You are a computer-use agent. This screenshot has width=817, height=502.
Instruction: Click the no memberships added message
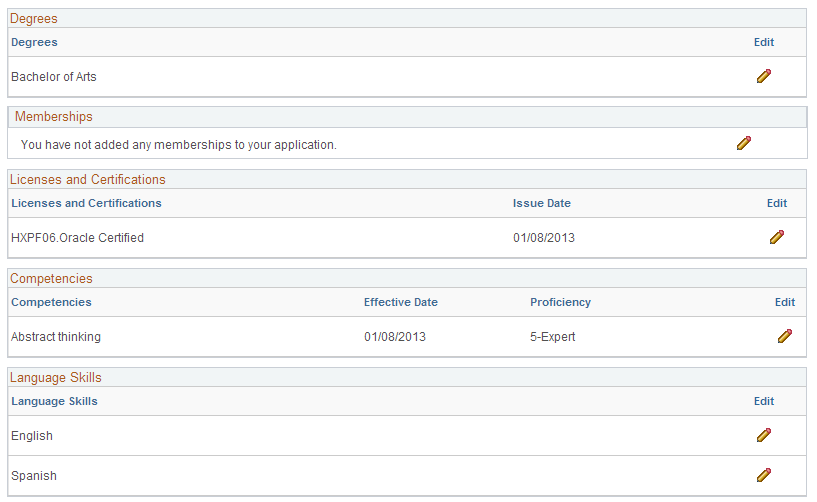[179, 145]
